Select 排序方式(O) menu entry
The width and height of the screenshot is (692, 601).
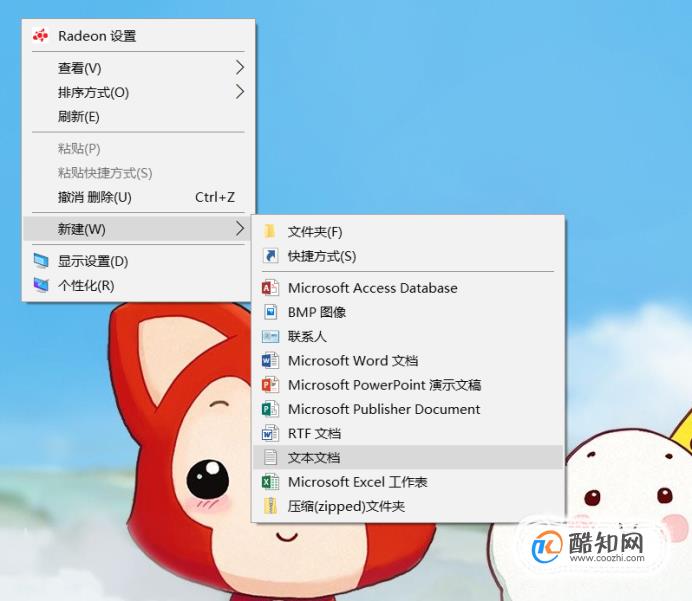138,92
